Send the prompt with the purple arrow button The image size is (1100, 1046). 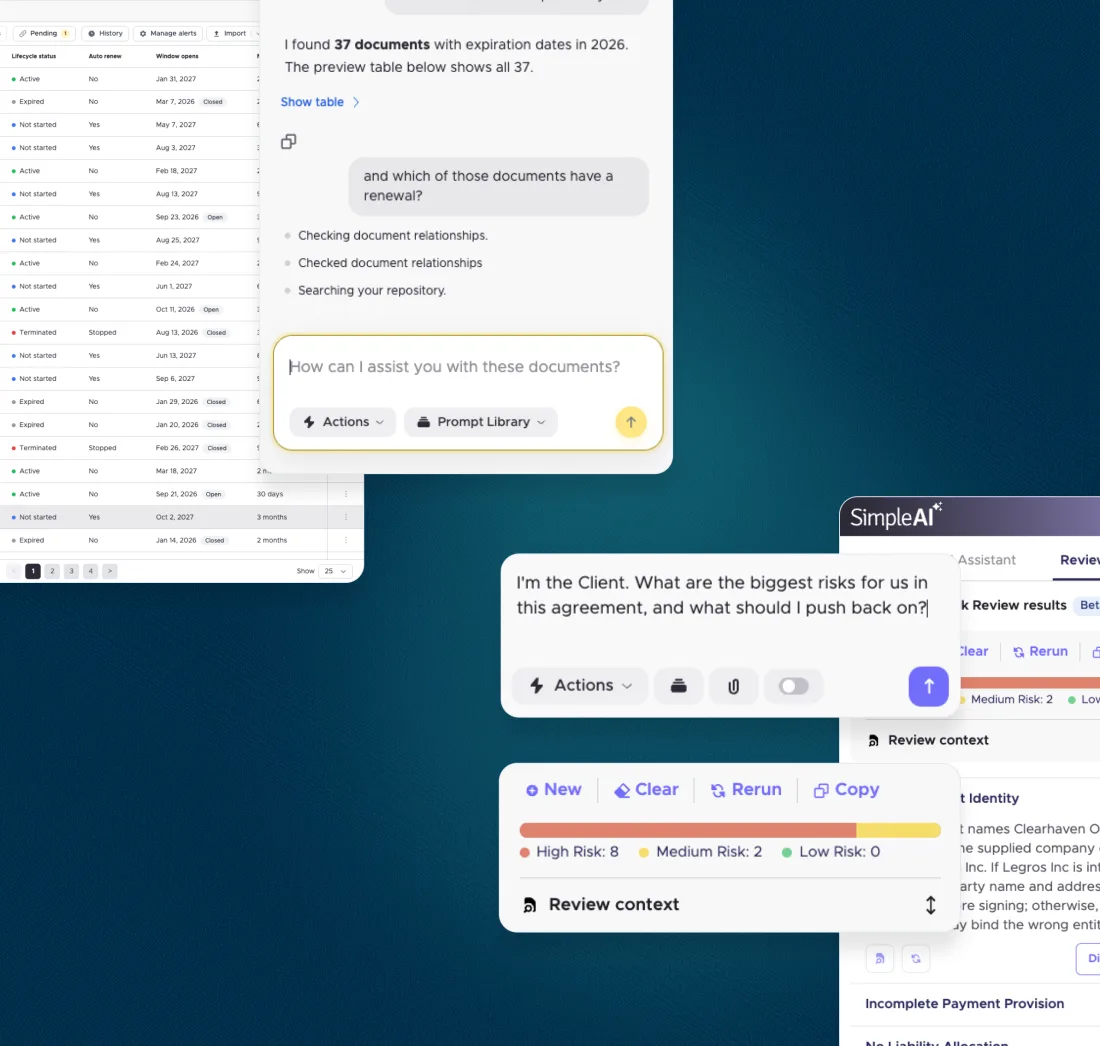(x=928, y=686)
